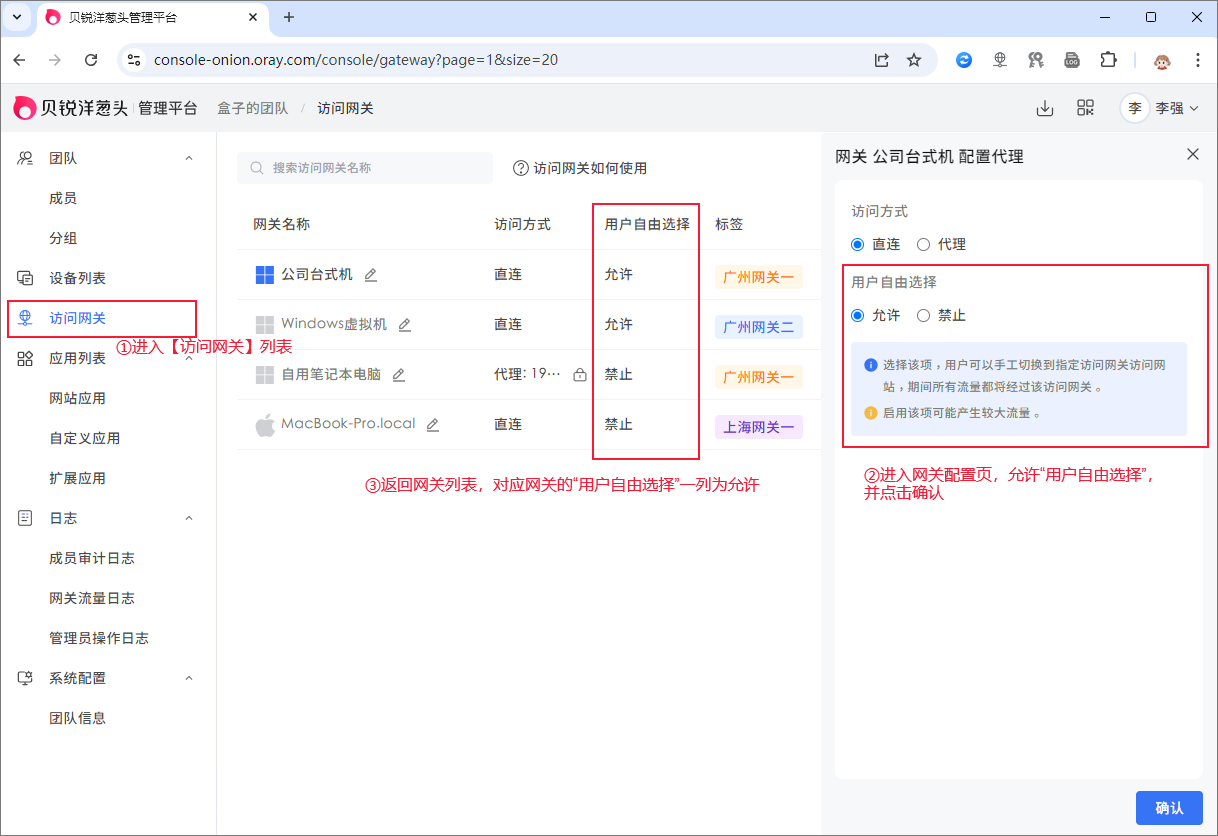
Task: Click the lock icon in 自用笔记本电脑 row
Action: click(580, 375)
